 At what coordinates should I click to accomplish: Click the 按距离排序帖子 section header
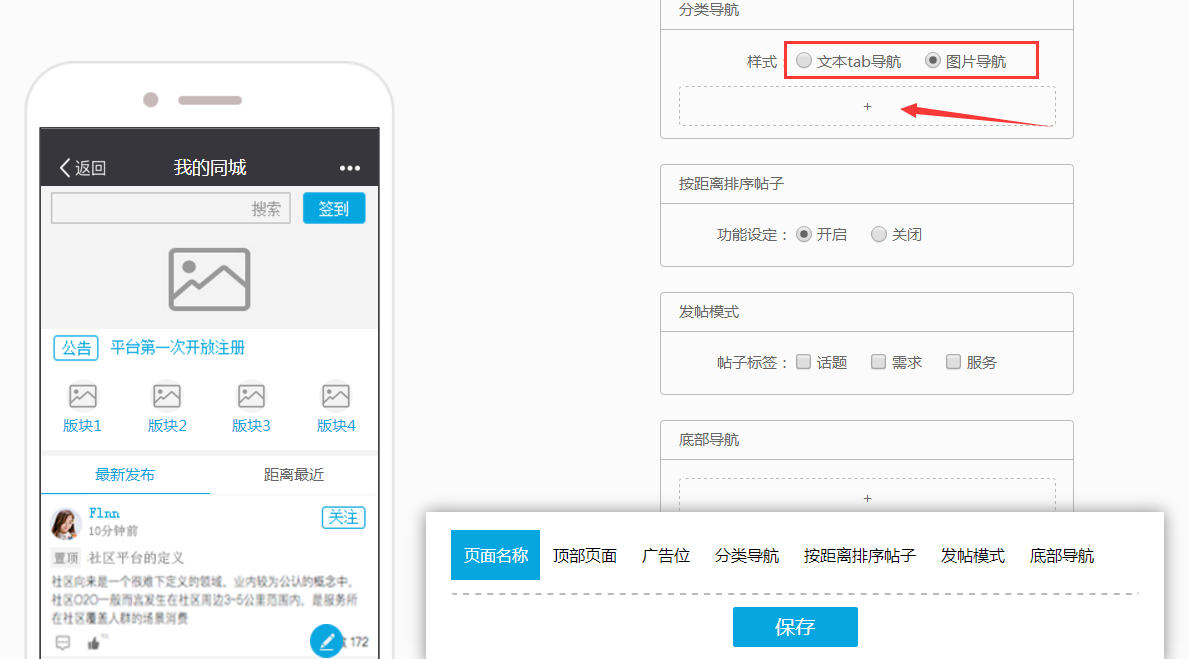click(731, 184)
